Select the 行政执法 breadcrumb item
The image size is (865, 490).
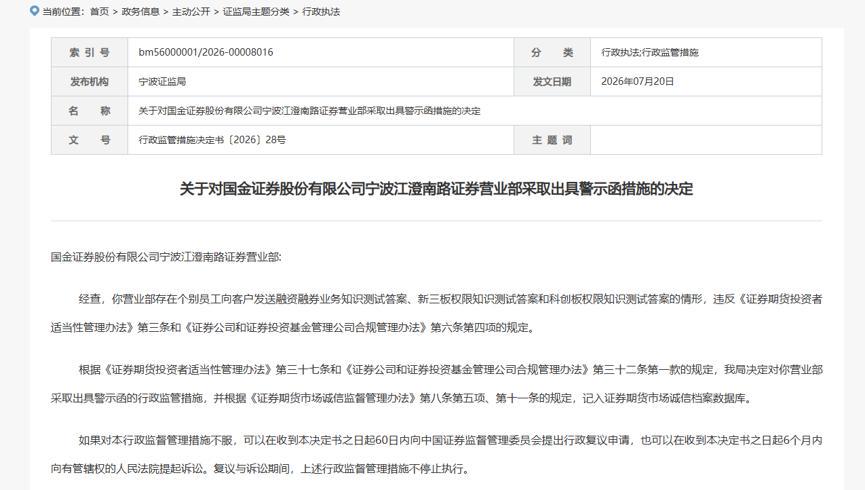point(321,12)
